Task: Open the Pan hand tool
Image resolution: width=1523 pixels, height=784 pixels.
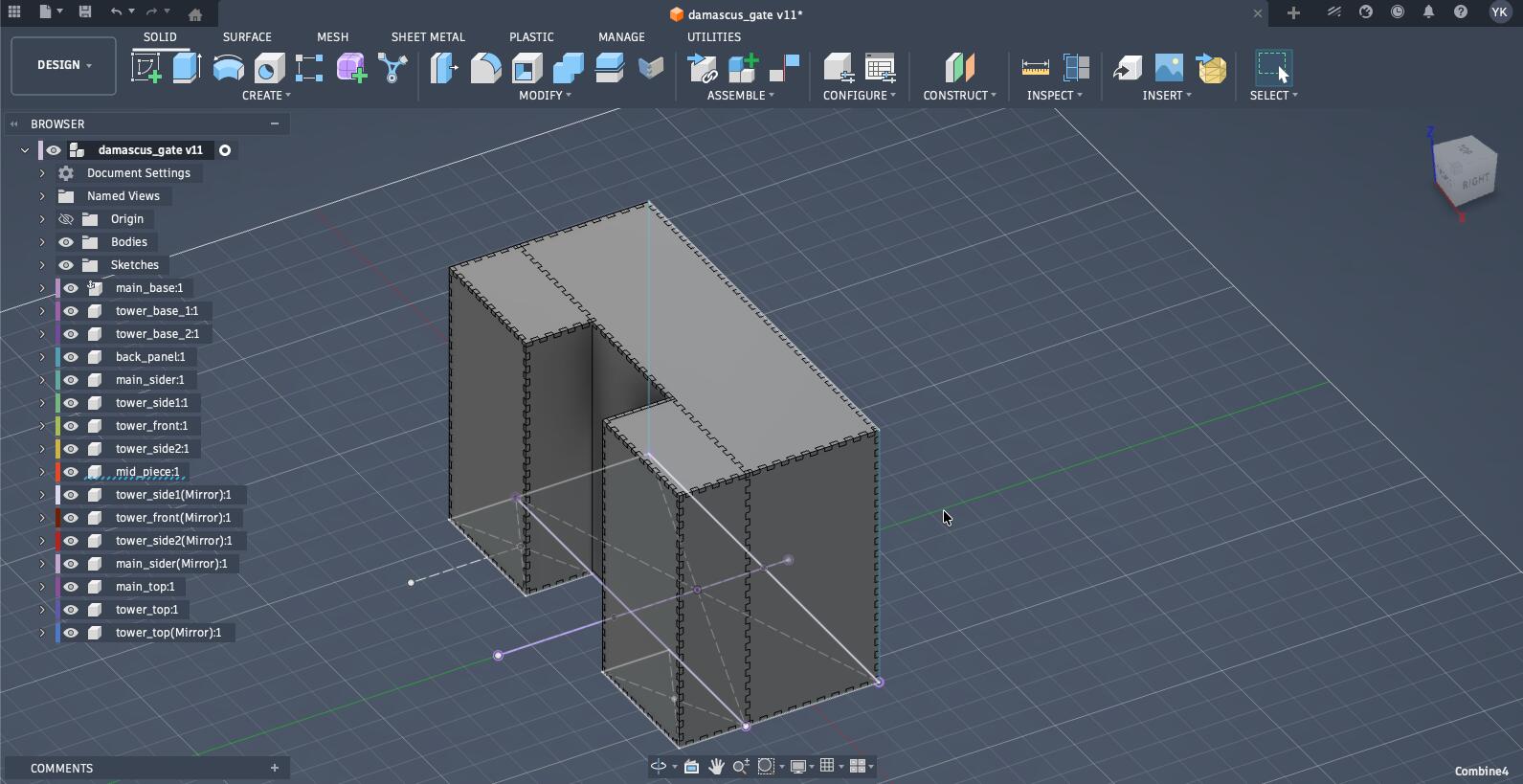Action: (x=716, y=767)
